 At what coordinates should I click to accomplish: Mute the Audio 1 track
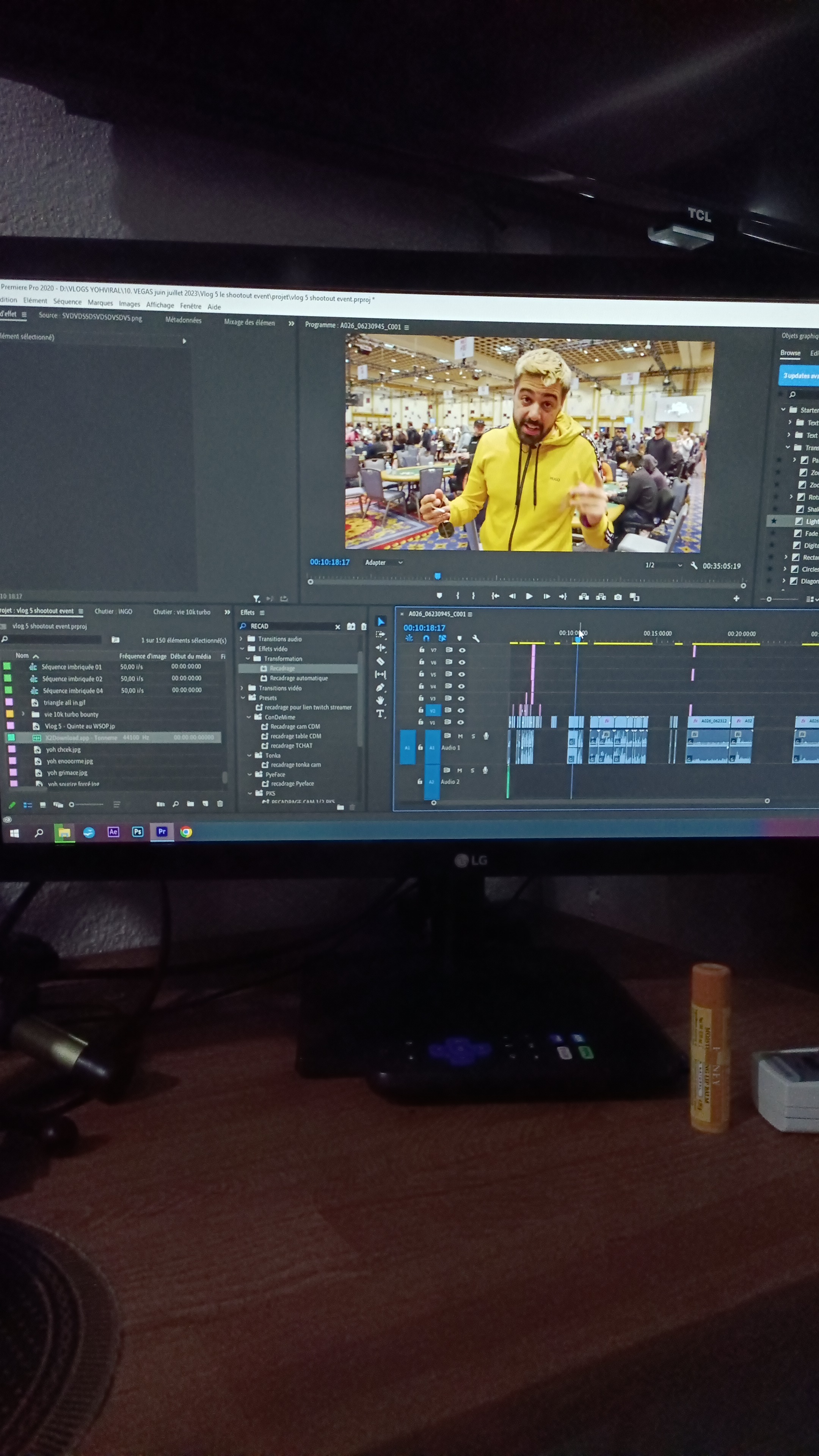coord(460,736)
